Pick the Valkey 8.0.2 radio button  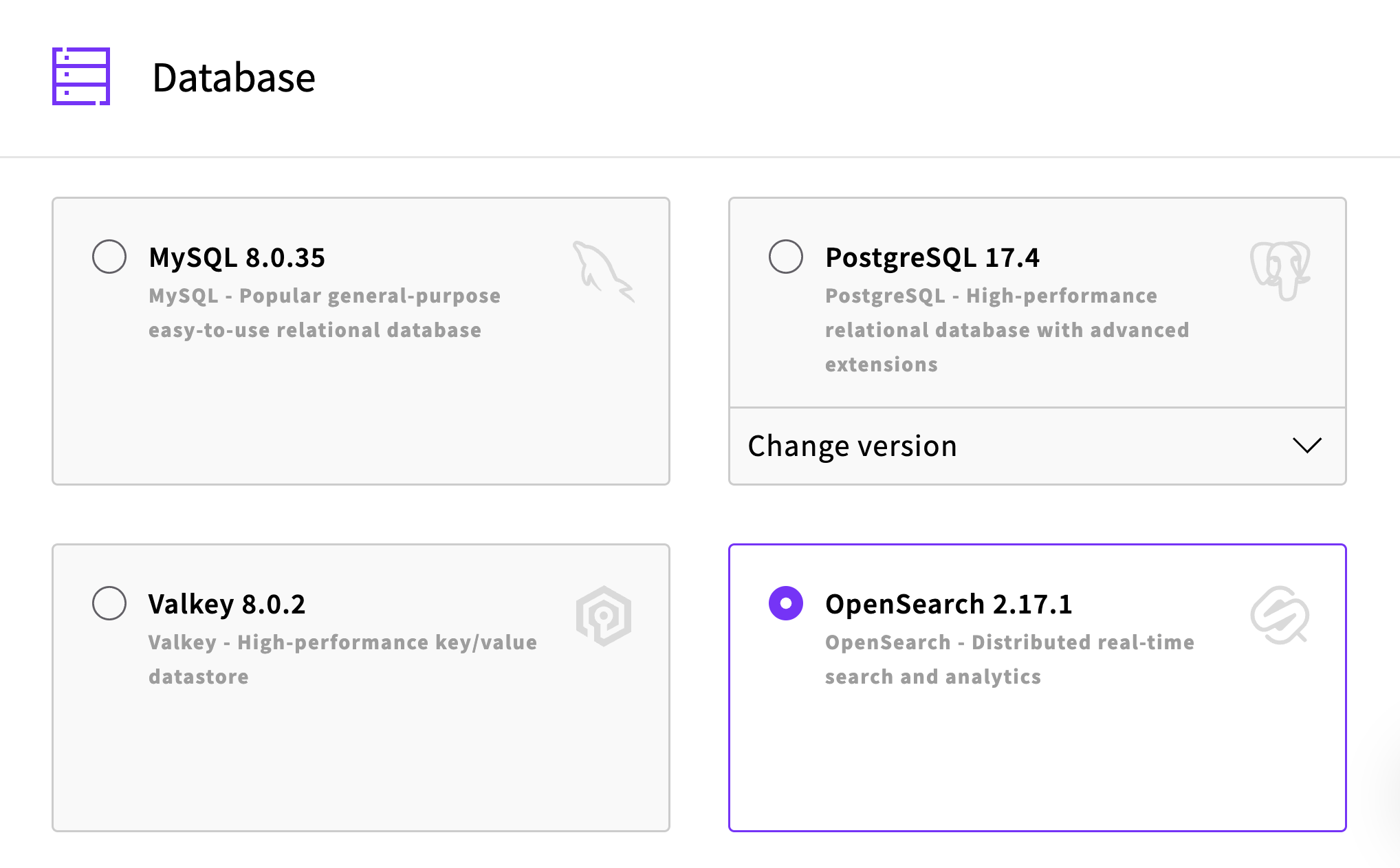pos(109,603)
